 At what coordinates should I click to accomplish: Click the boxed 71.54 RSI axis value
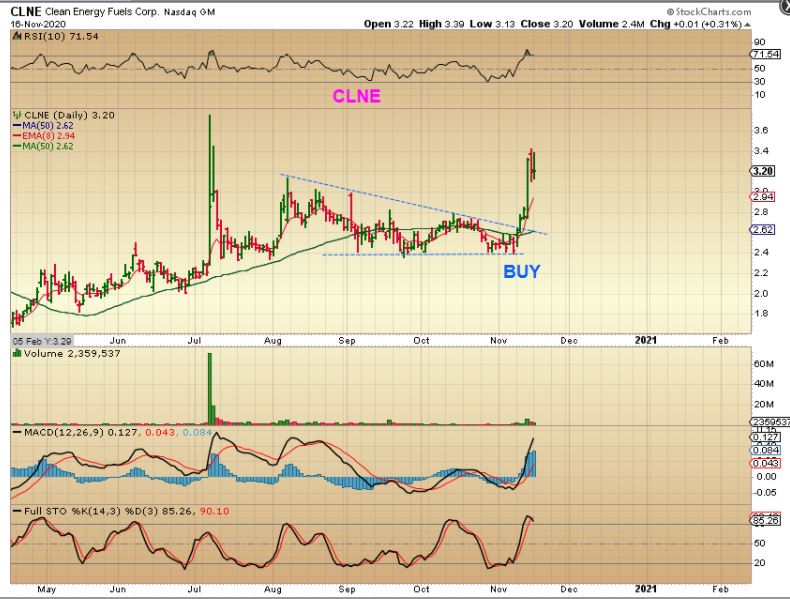(766, 54)
